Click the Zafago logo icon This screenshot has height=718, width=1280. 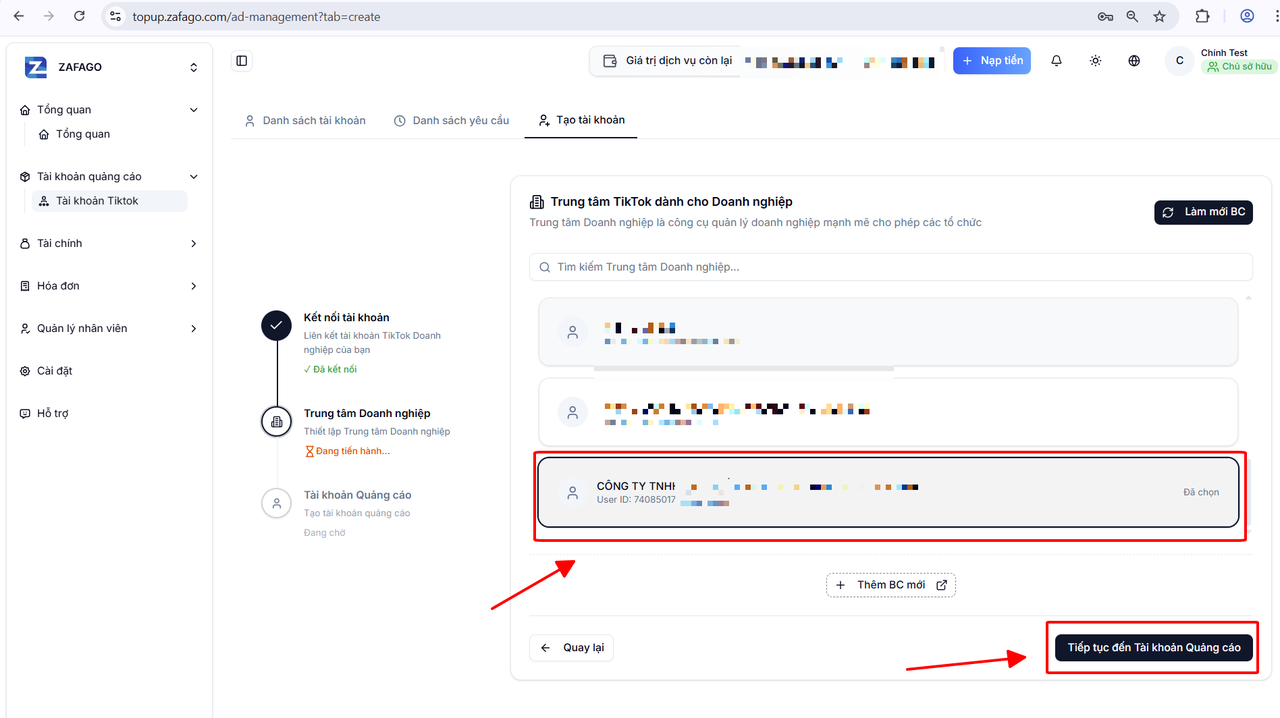tap(36, 67)
